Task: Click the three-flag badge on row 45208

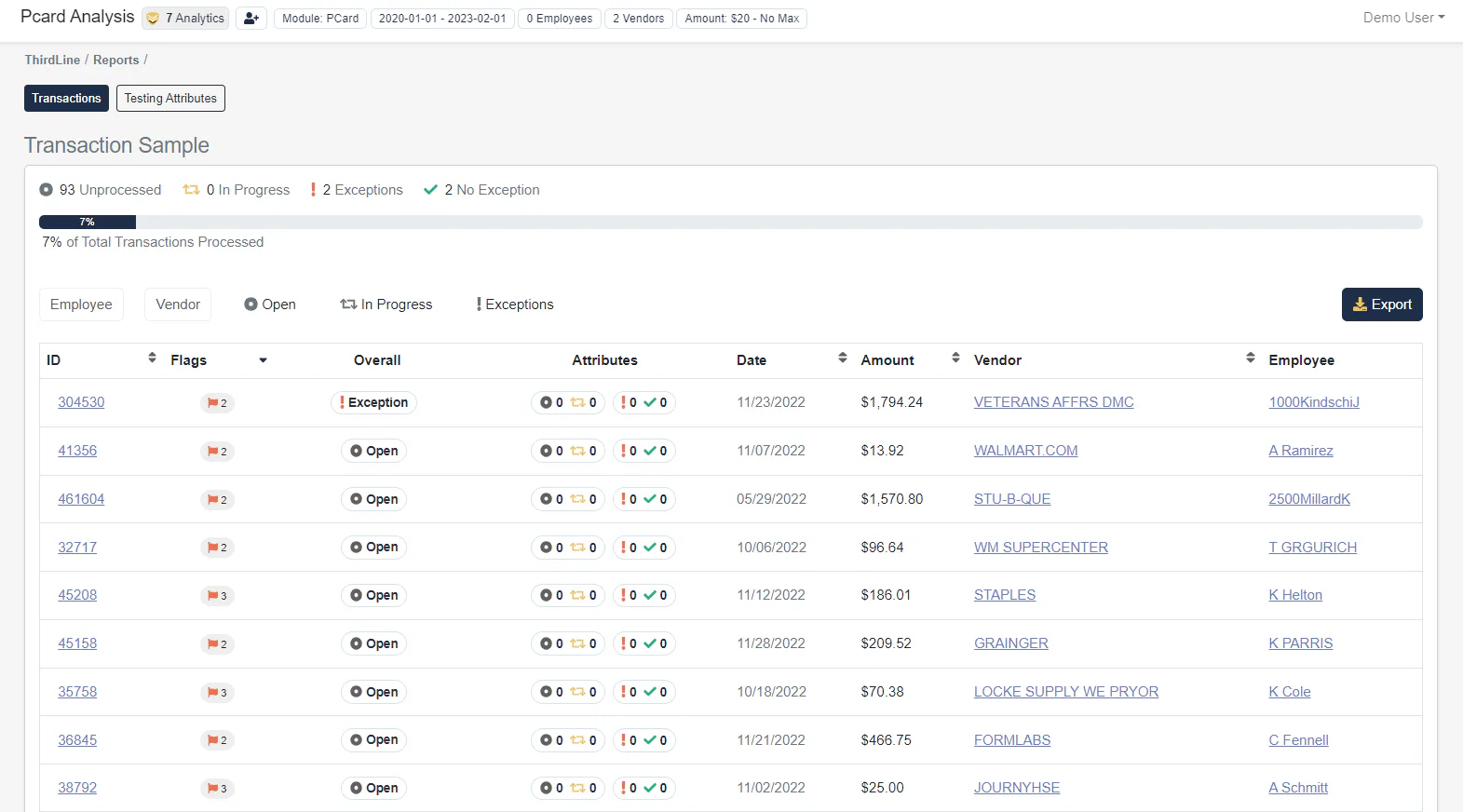Action: coord(217,596)
